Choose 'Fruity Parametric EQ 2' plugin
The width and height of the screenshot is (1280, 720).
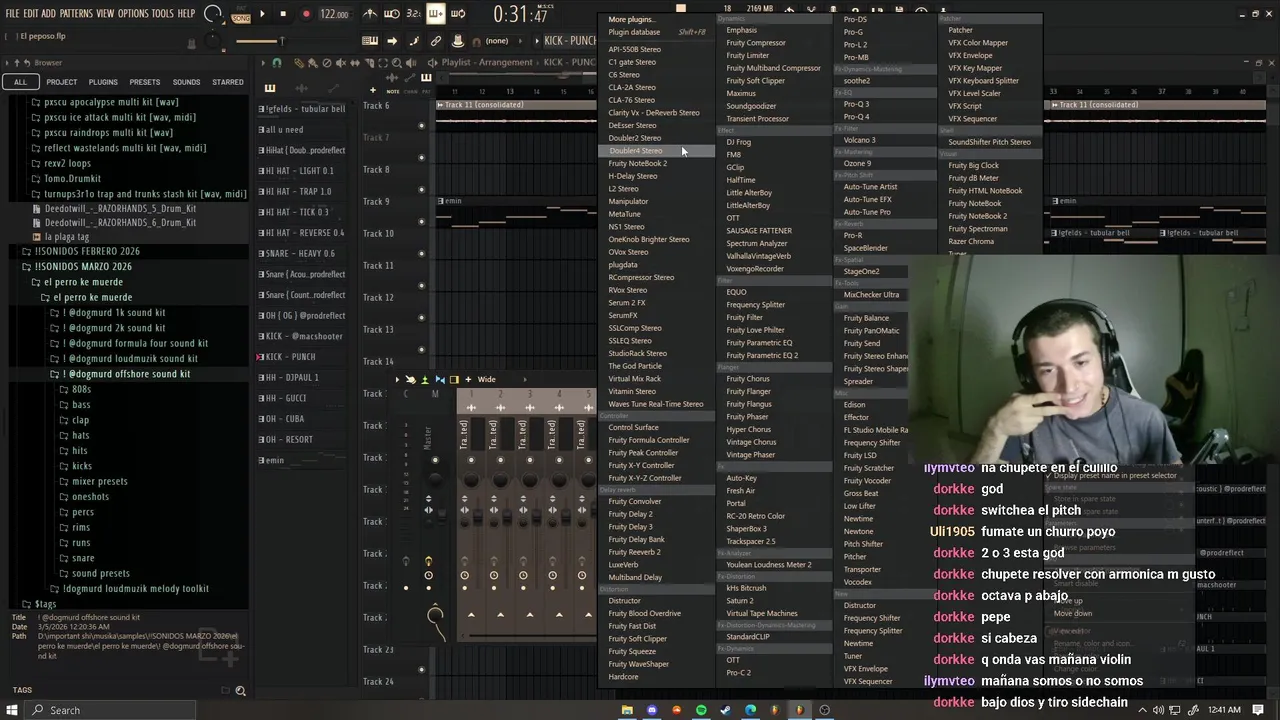[x=762, y=355]
